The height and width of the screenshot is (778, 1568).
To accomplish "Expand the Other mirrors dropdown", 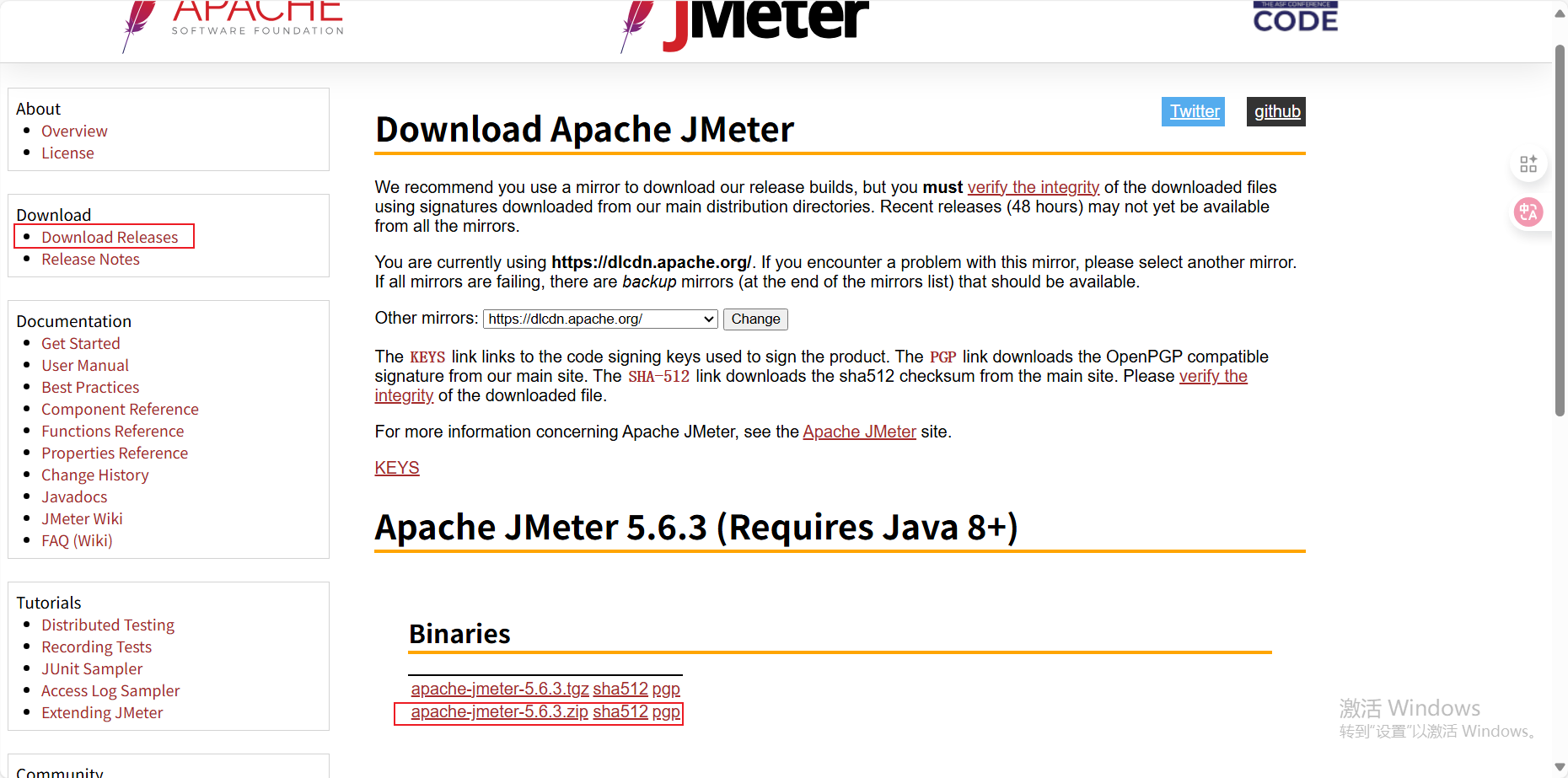I will click(x=600, y=319).
